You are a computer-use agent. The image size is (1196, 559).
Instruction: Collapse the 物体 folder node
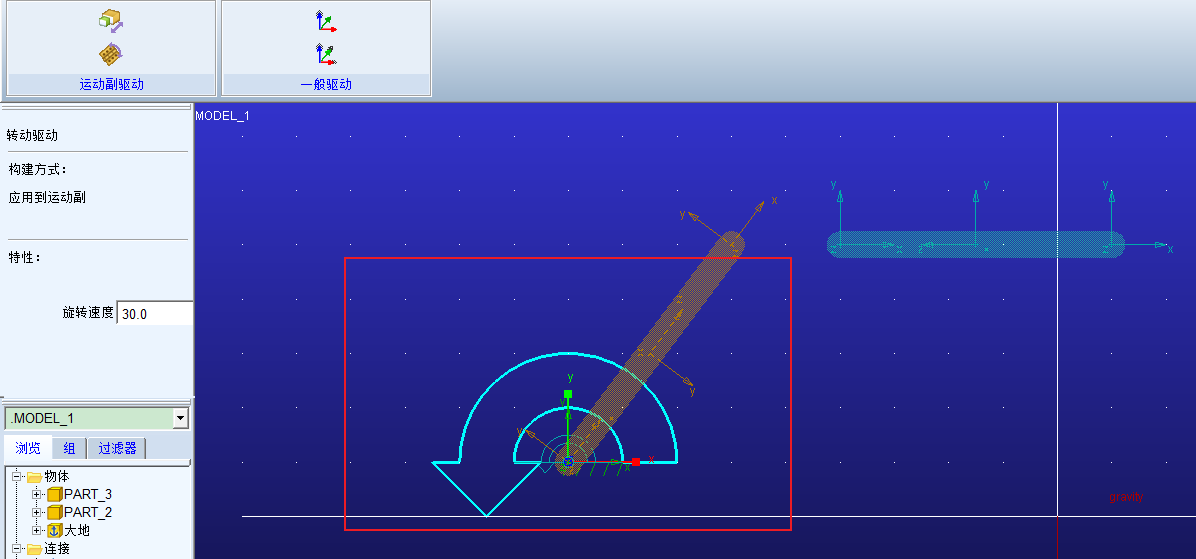click(x=16, y=477)
